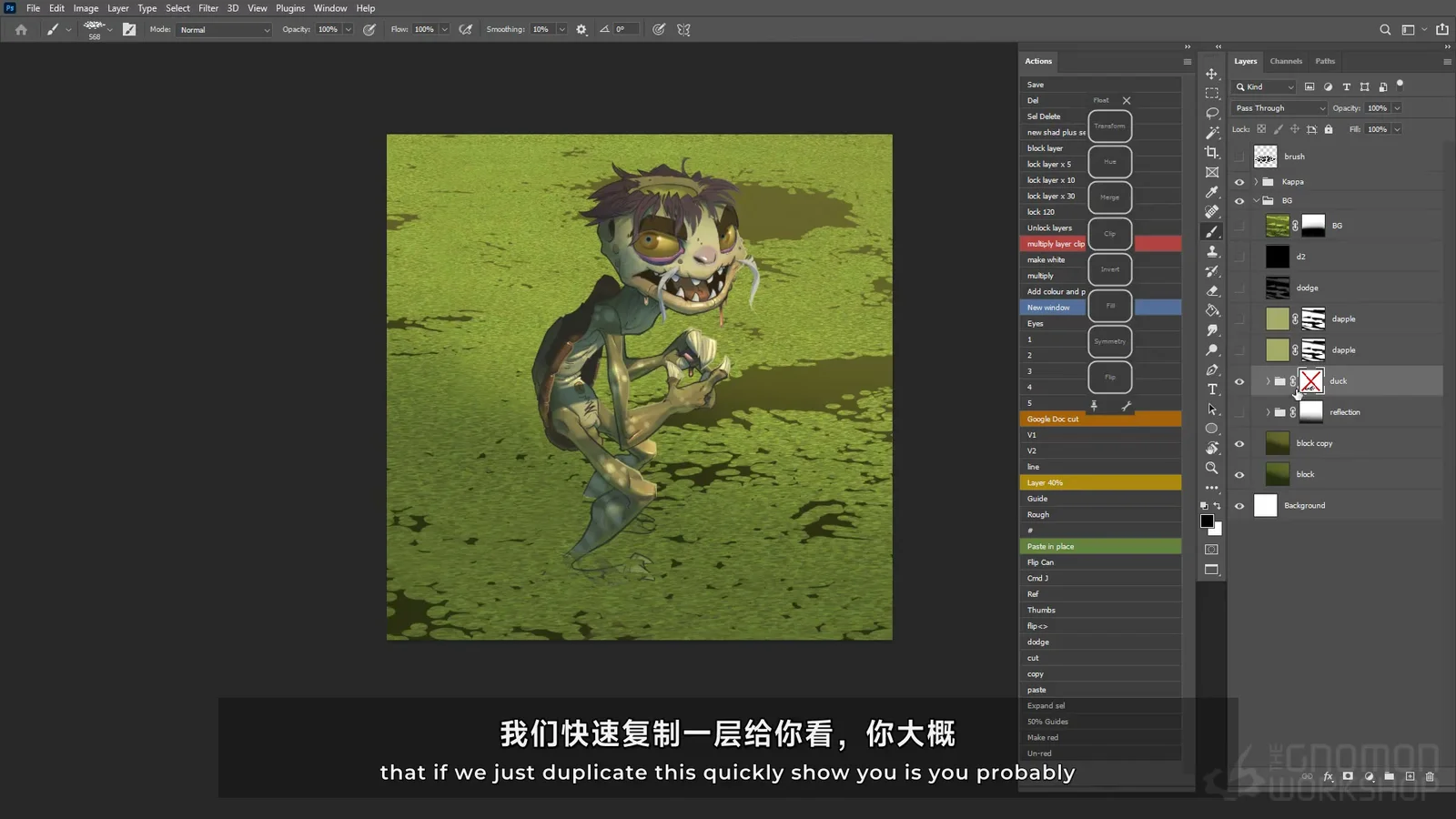Viewport: 1456px width, 819px height.
Task: Switch to the Paths tab
Action: 1325,61
